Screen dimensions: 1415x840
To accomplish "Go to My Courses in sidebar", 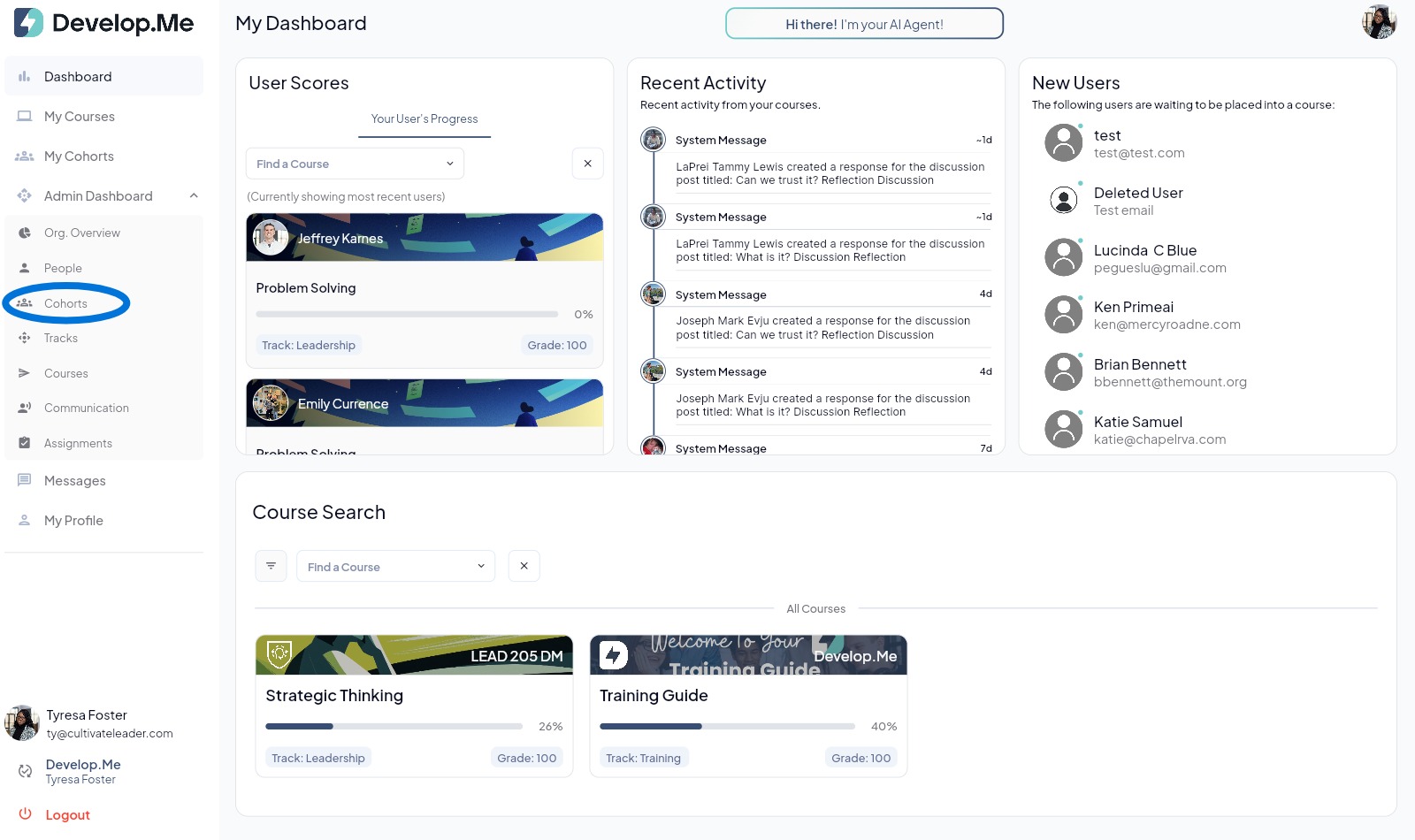I will (x=79, y=117).
